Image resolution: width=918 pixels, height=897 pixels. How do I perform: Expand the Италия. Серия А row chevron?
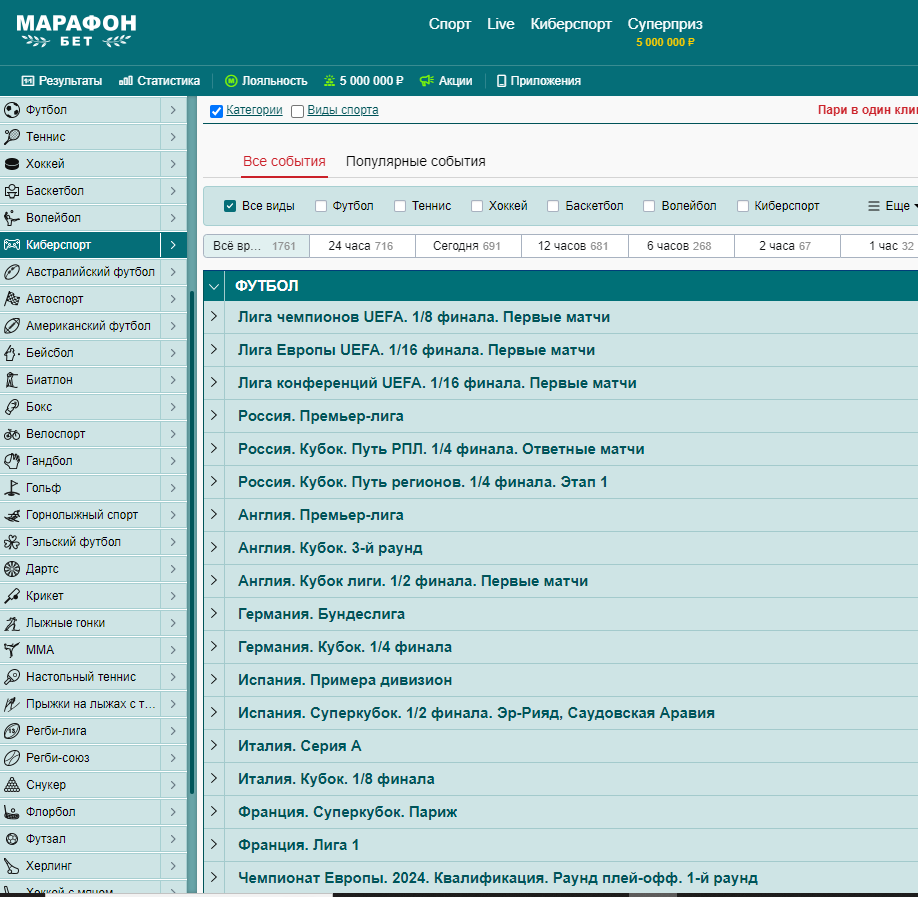(x=214, y=745)
